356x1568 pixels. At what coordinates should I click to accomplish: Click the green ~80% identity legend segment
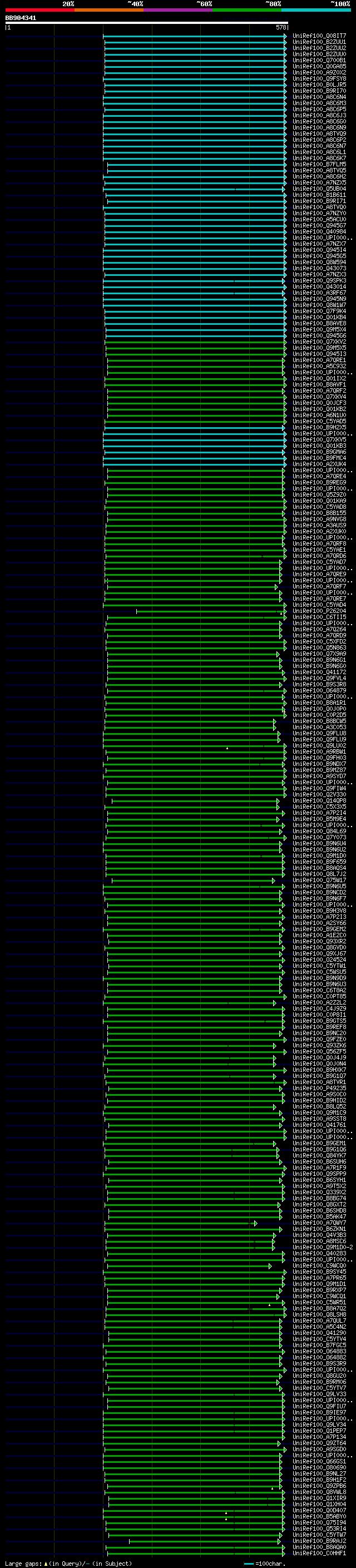247,10
